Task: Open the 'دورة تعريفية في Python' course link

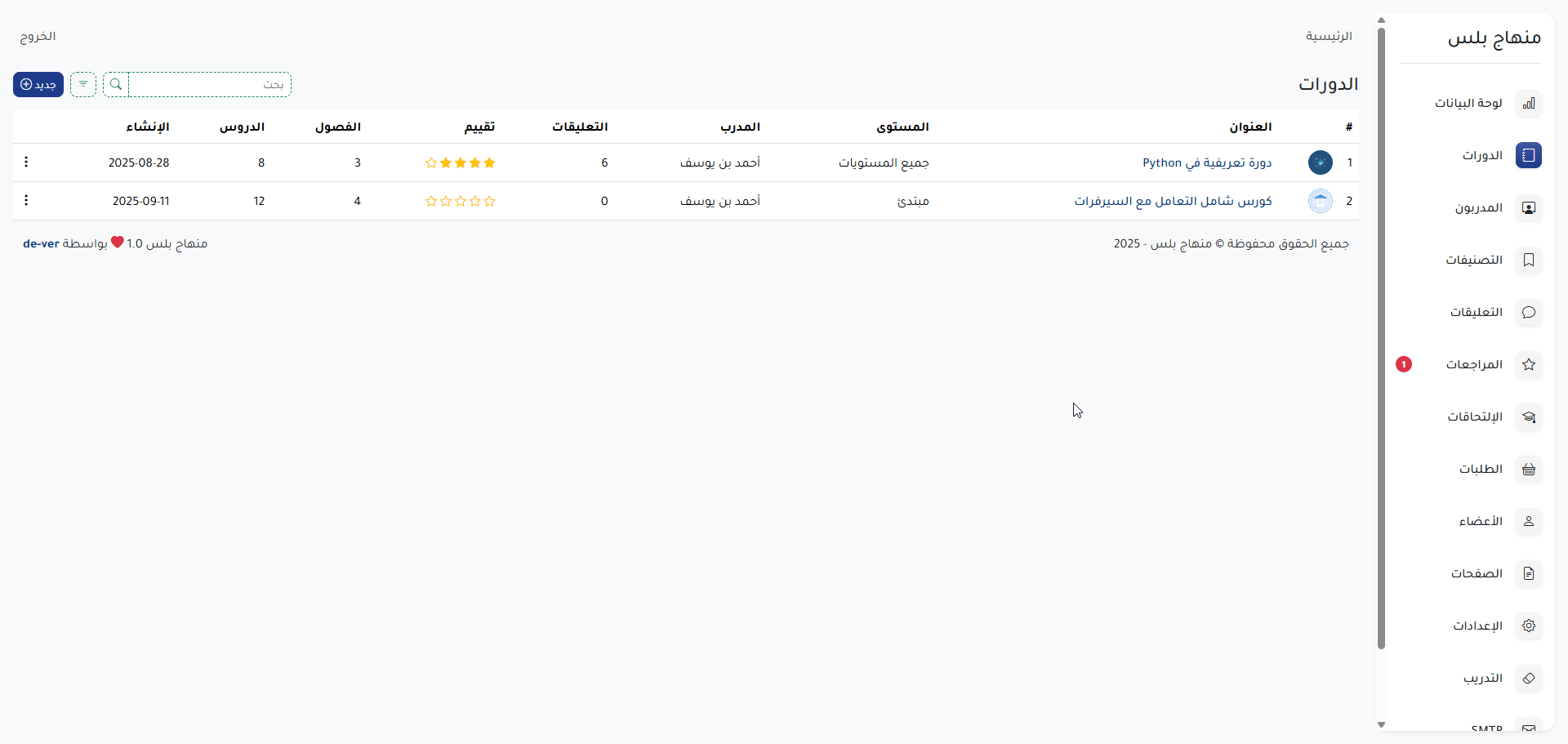Action: pyautogui.click(x=1206, y=163)
